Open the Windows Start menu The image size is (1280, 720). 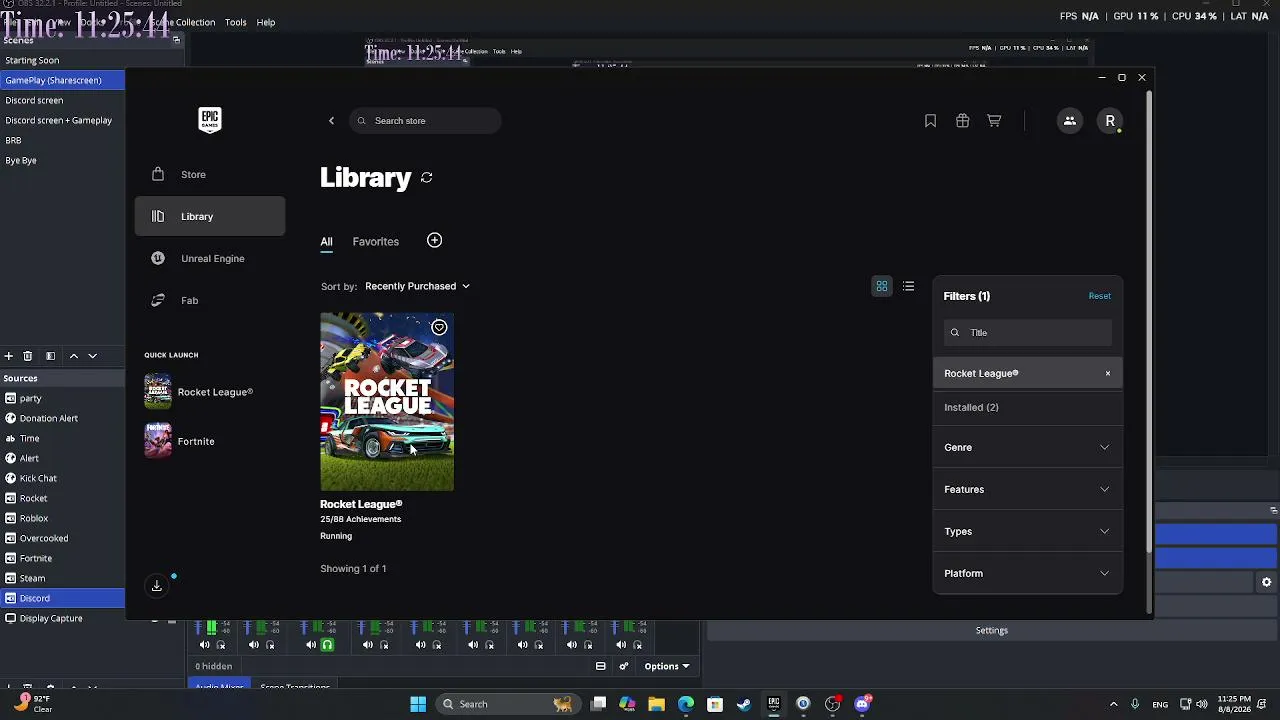tap(418, 704)
